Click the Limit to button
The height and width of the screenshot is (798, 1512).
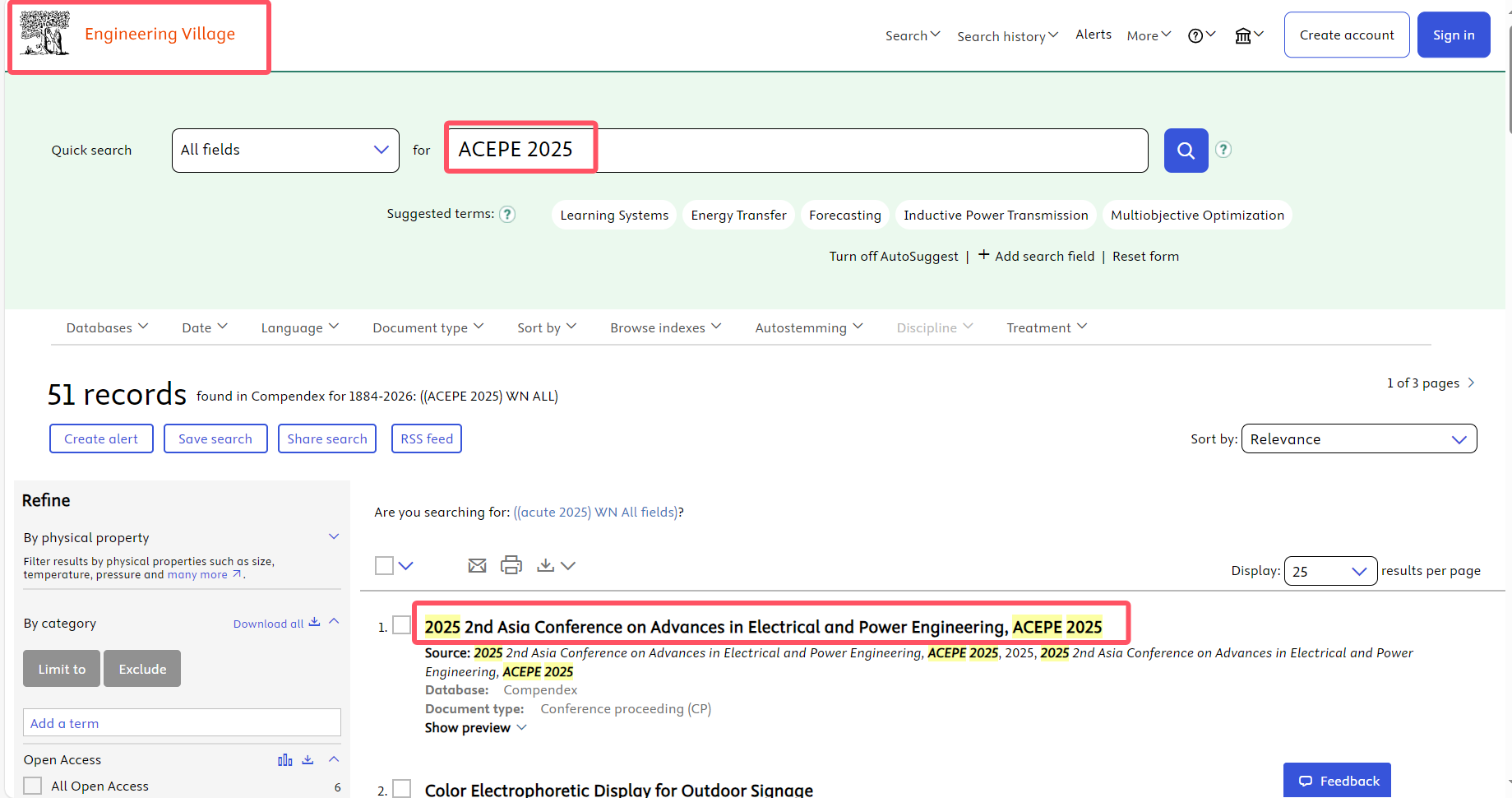(x=62, y=669)
